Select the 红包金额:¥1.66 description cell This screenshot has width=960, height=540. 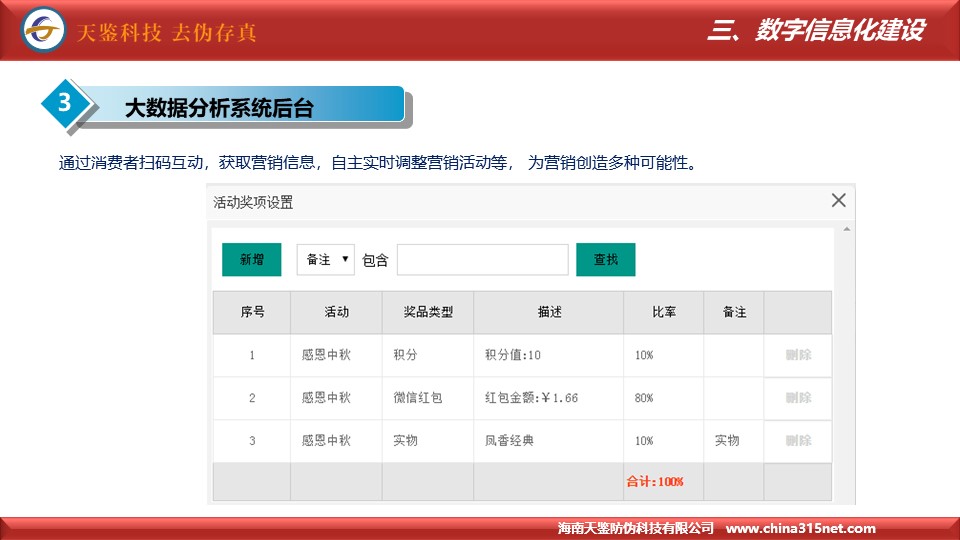point(531,398)
